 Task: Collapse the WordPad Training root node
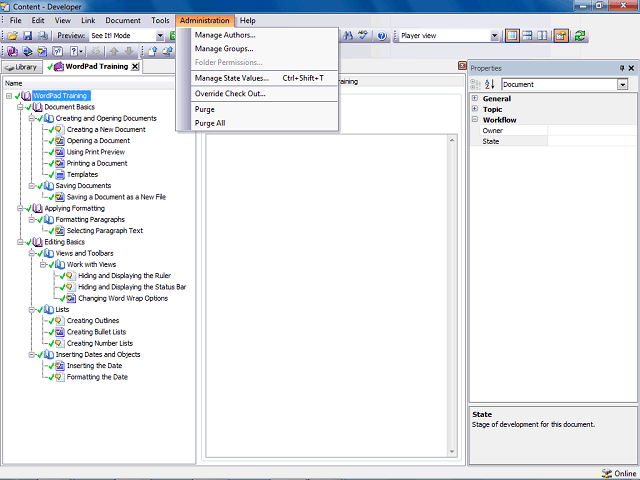coord(9,96)
